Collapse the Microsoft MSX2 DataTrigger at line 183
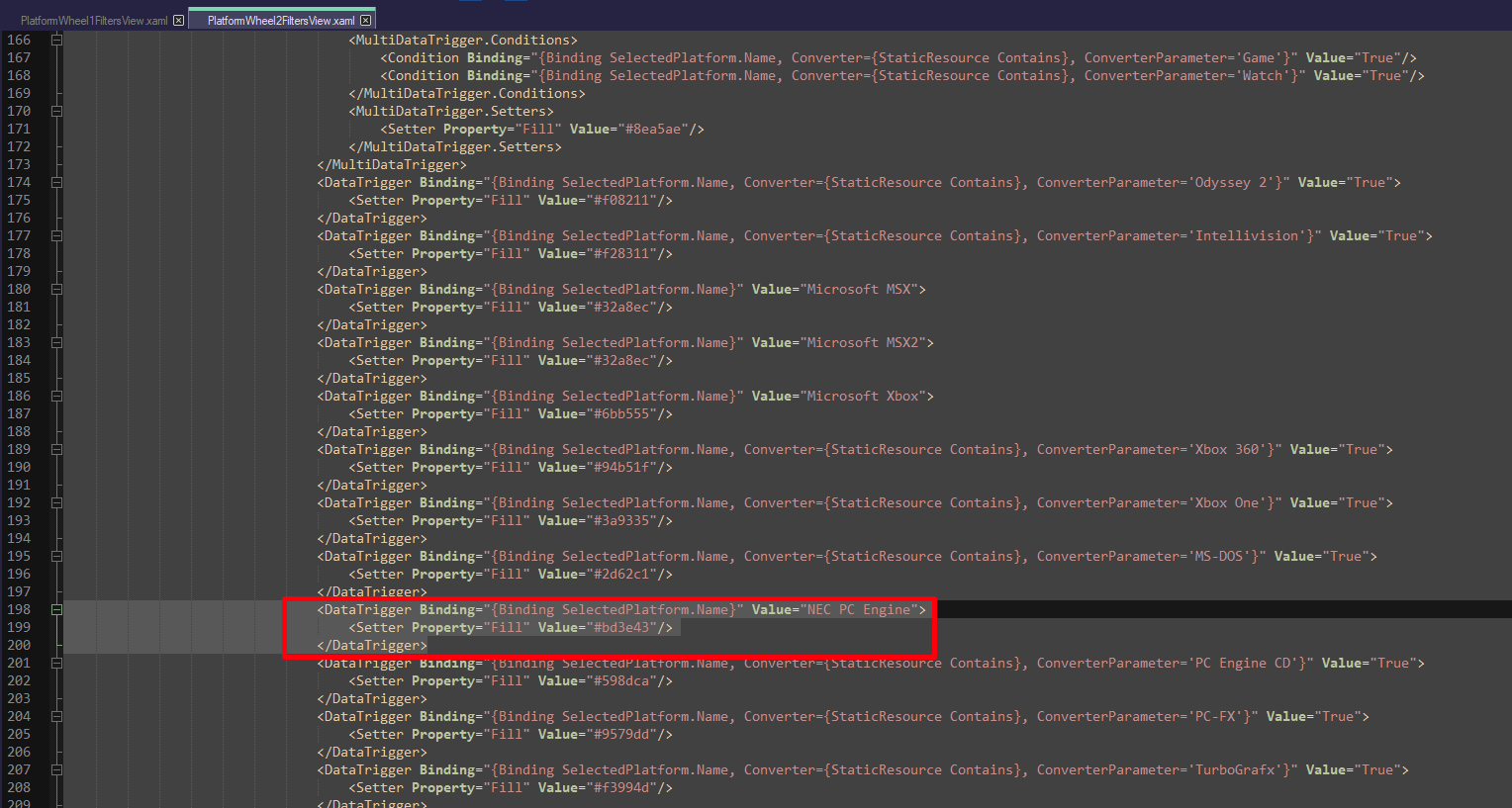Image resolution: width=1512 pixels, height=808 pixels. 56,343
